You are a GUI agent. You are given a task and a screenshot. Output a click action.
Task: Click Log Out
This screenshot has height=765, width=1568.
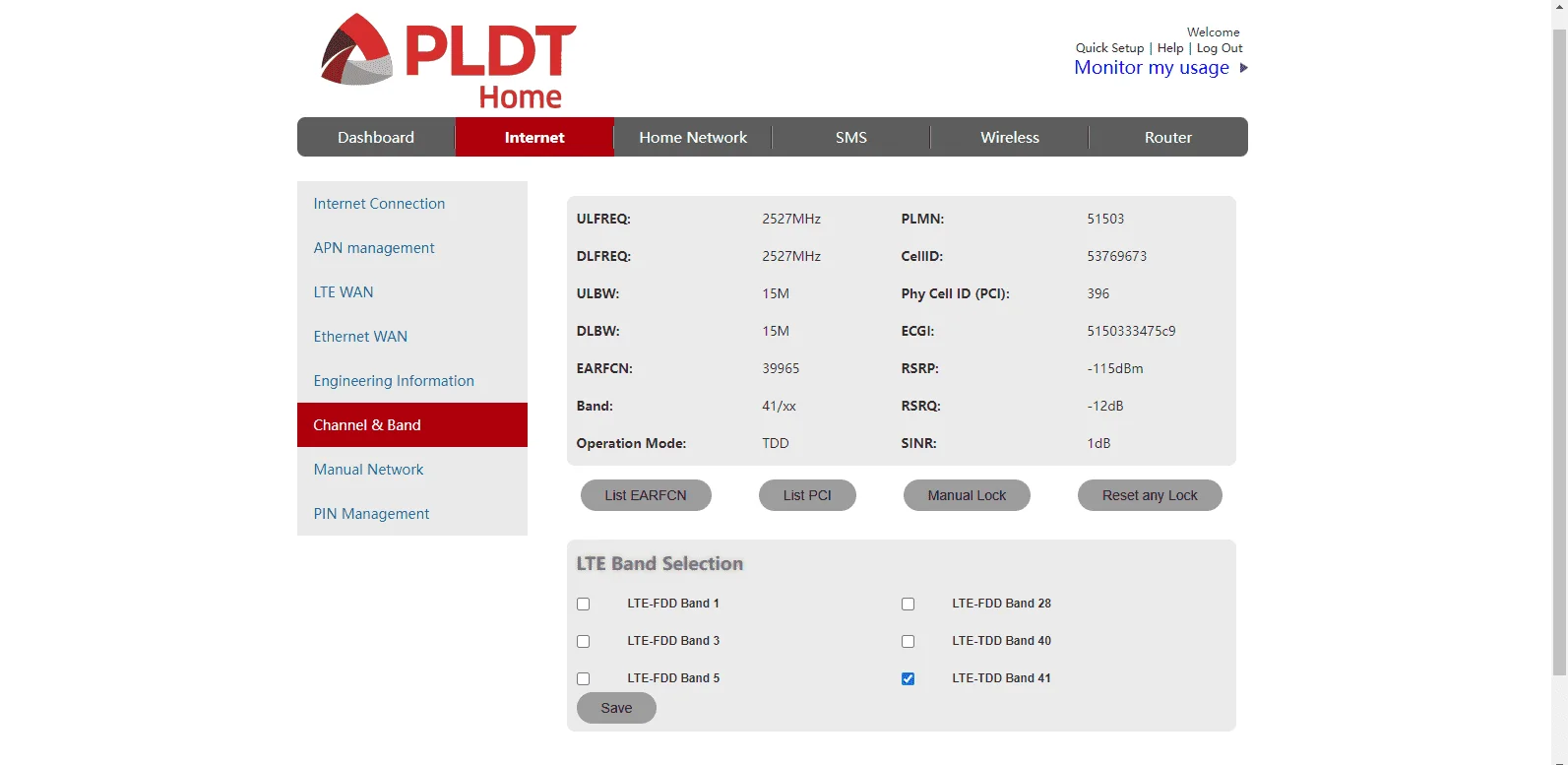[x=1220, y=48]
